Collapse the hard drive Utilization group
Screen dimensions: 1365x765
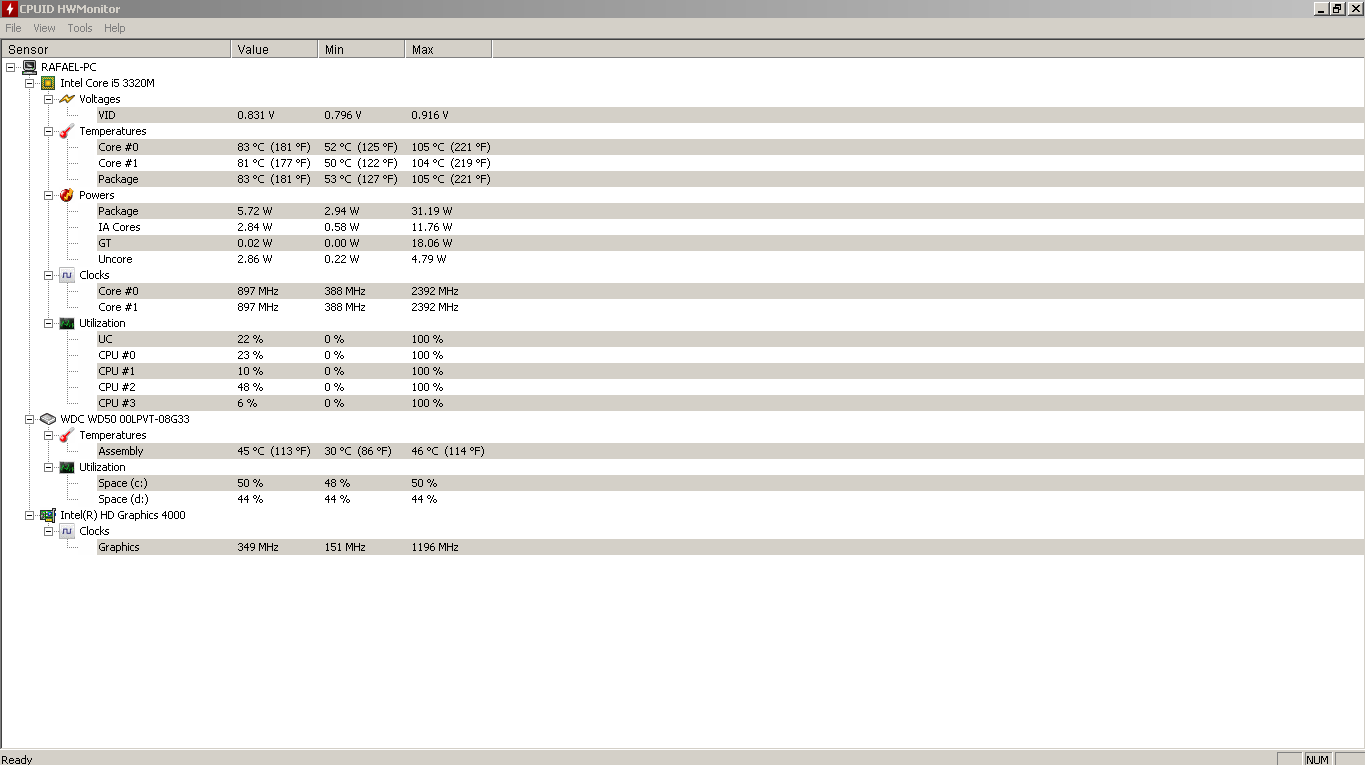click(48, 467)
